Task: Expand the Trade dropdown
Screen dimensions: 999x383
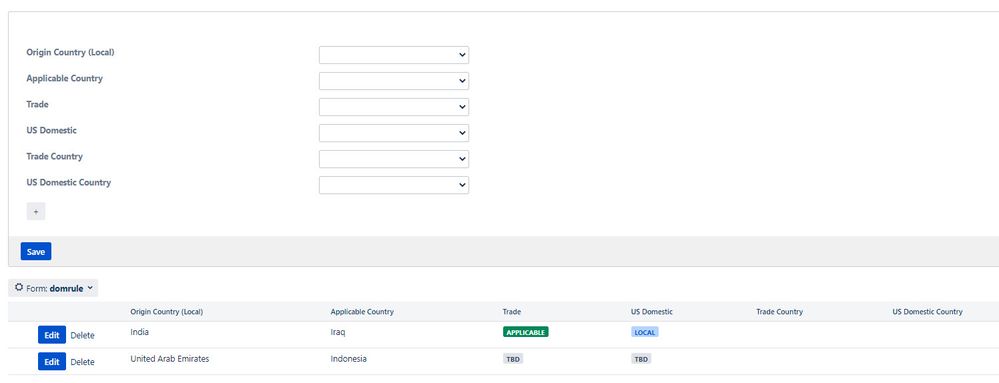Action: (x=394, y=107)
